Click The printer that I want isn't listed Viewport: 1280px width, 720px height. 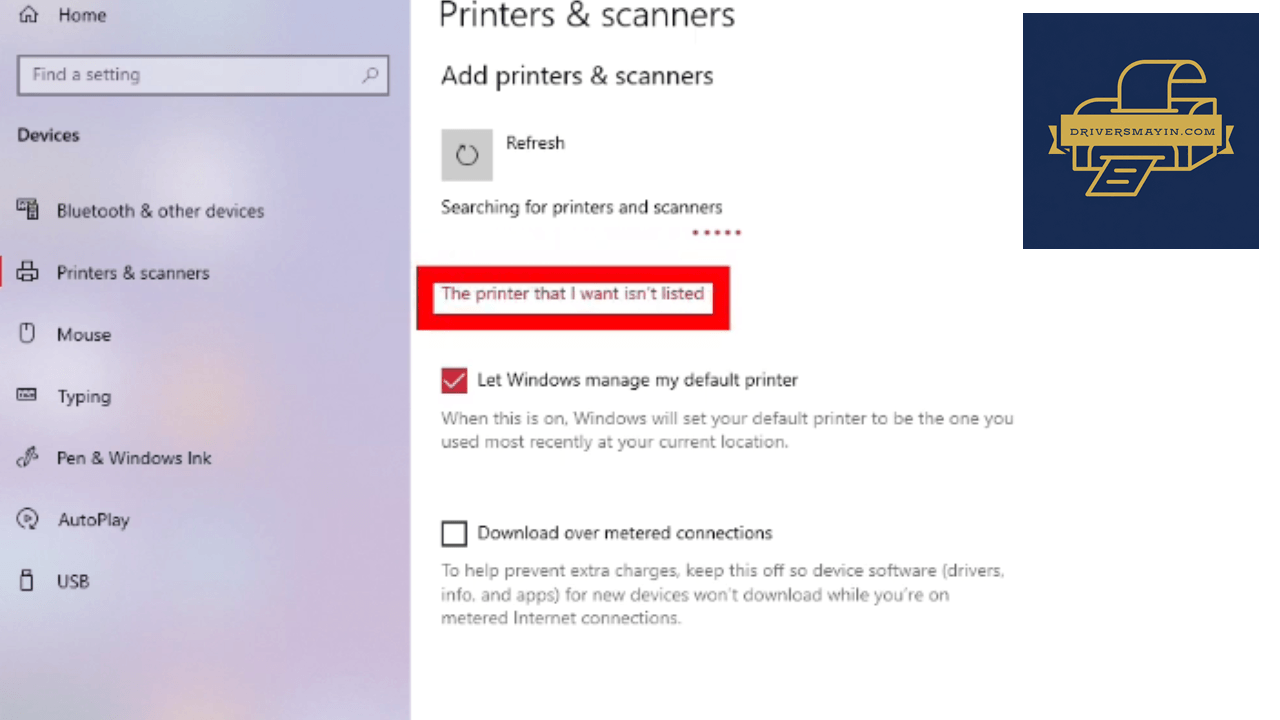(x=573, y=294)
